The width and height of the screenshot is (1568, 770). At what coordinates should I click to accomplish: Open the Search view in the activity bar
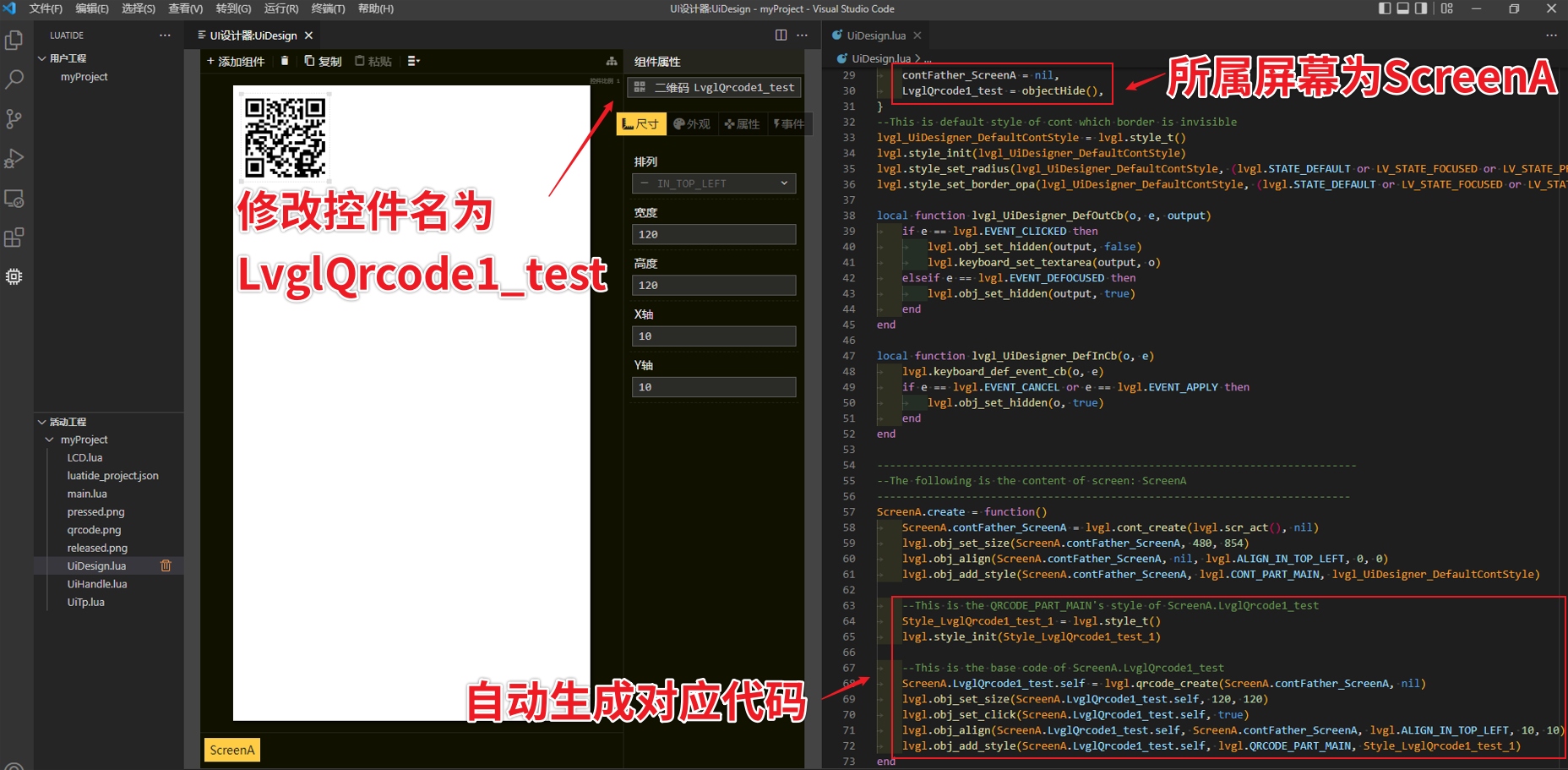pos(14,79)
